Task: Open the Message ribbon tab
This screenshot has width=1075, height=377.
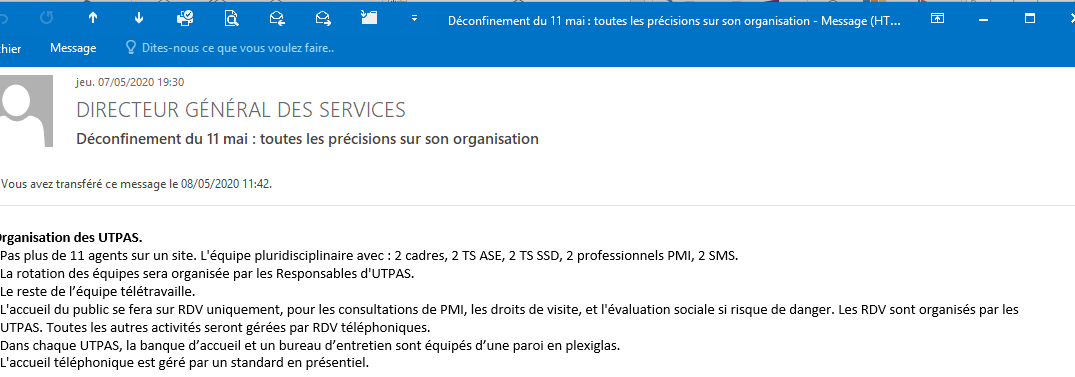Action: [73, 48]
